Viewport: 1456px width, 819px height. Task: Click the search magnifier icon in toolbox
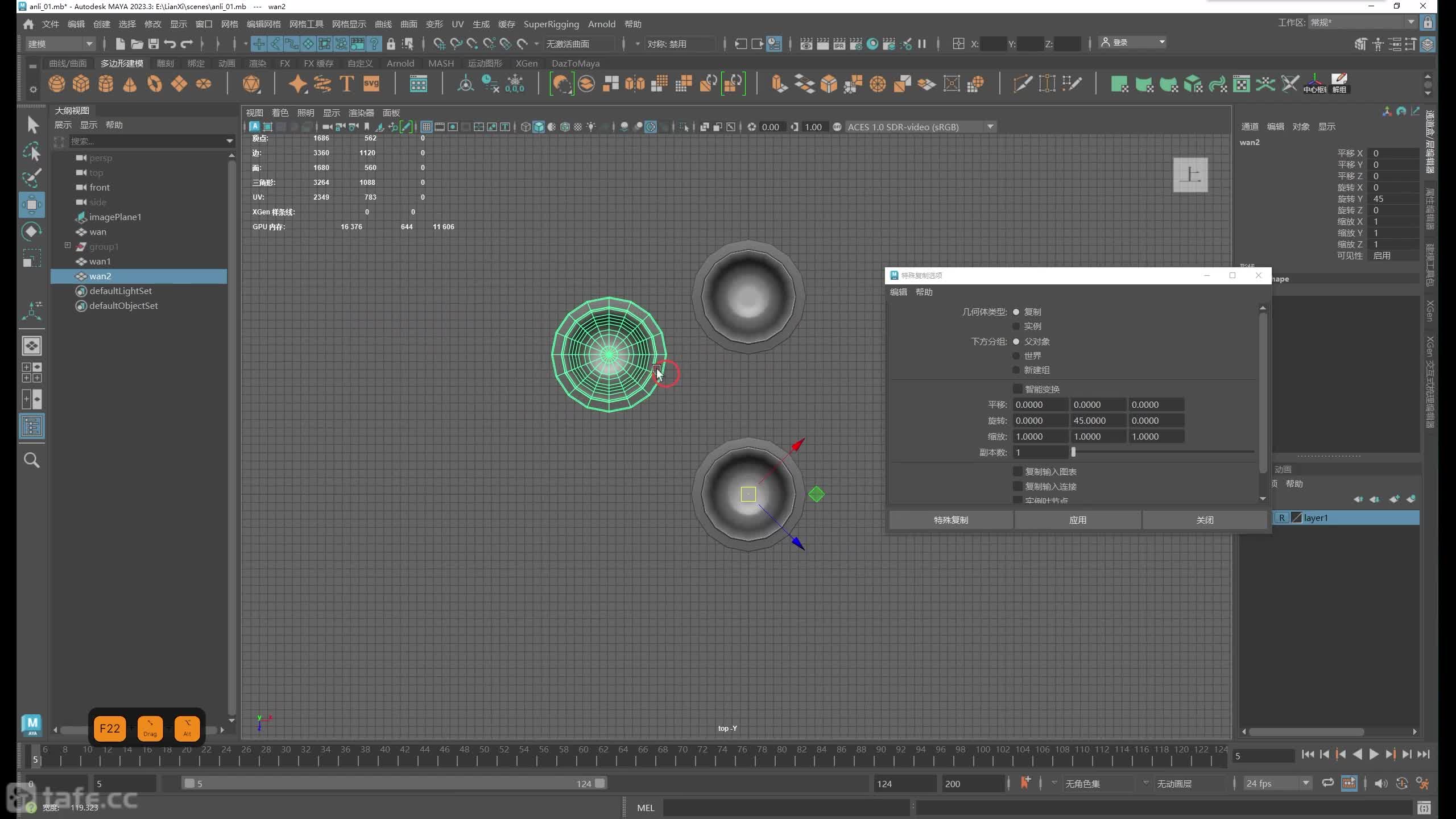click(x=32, y=460)
